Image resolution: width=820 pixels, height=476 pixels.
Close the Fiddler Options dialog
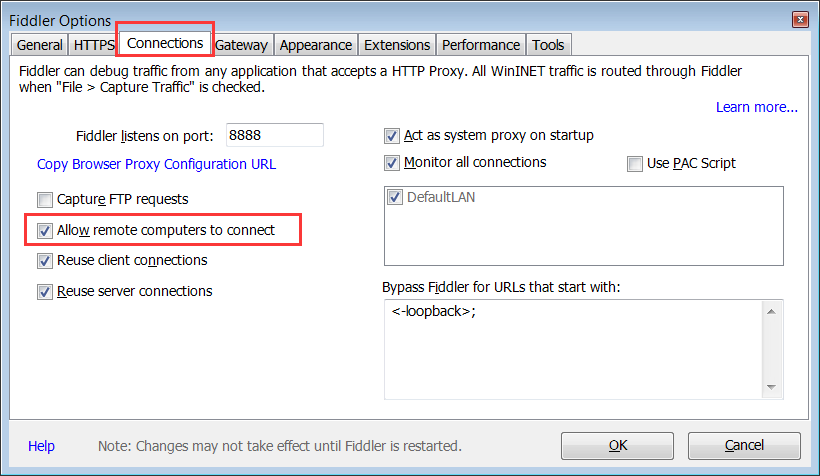[x=800, y=20]
